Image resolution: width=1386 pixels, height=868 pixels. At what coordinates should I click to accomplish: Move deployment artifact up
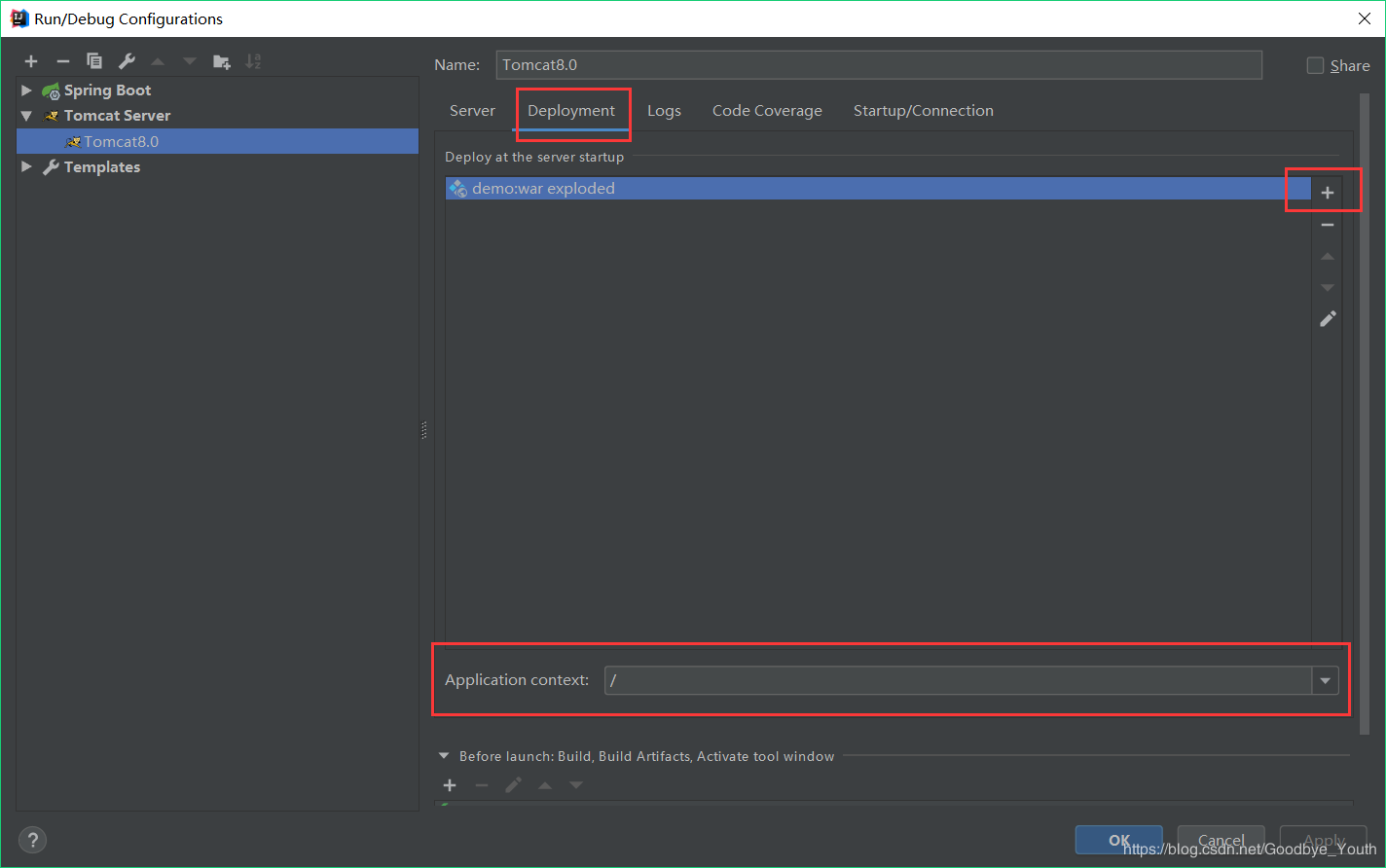click(1328, 256)
